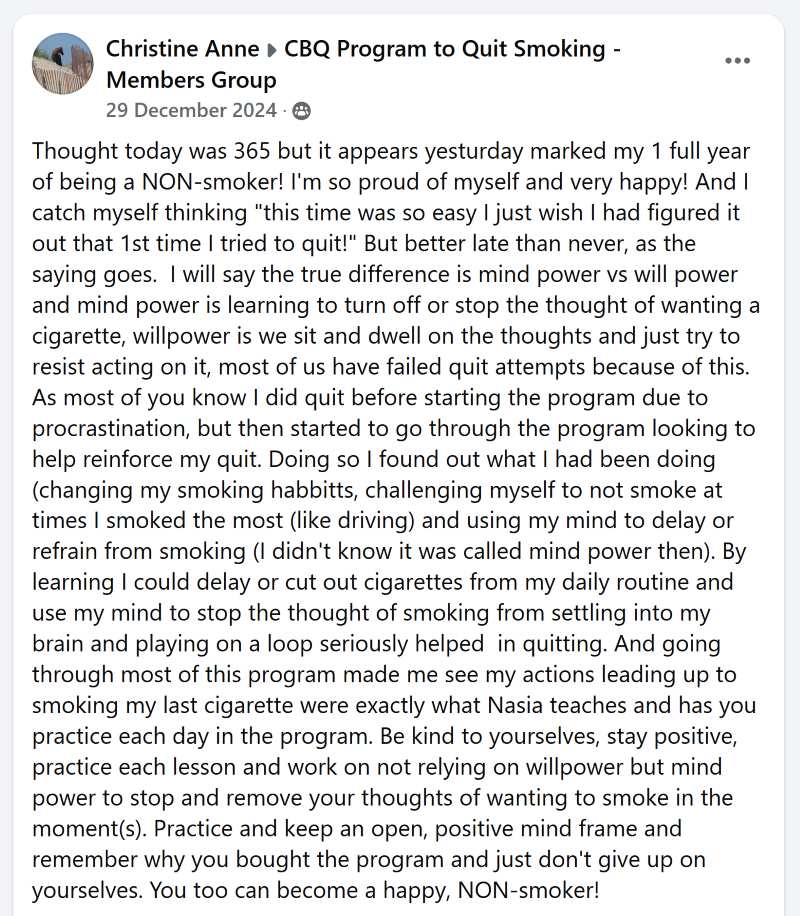Open the three-dot post options menu
This screenshot has height=916, width=800.
pos(737,61)
